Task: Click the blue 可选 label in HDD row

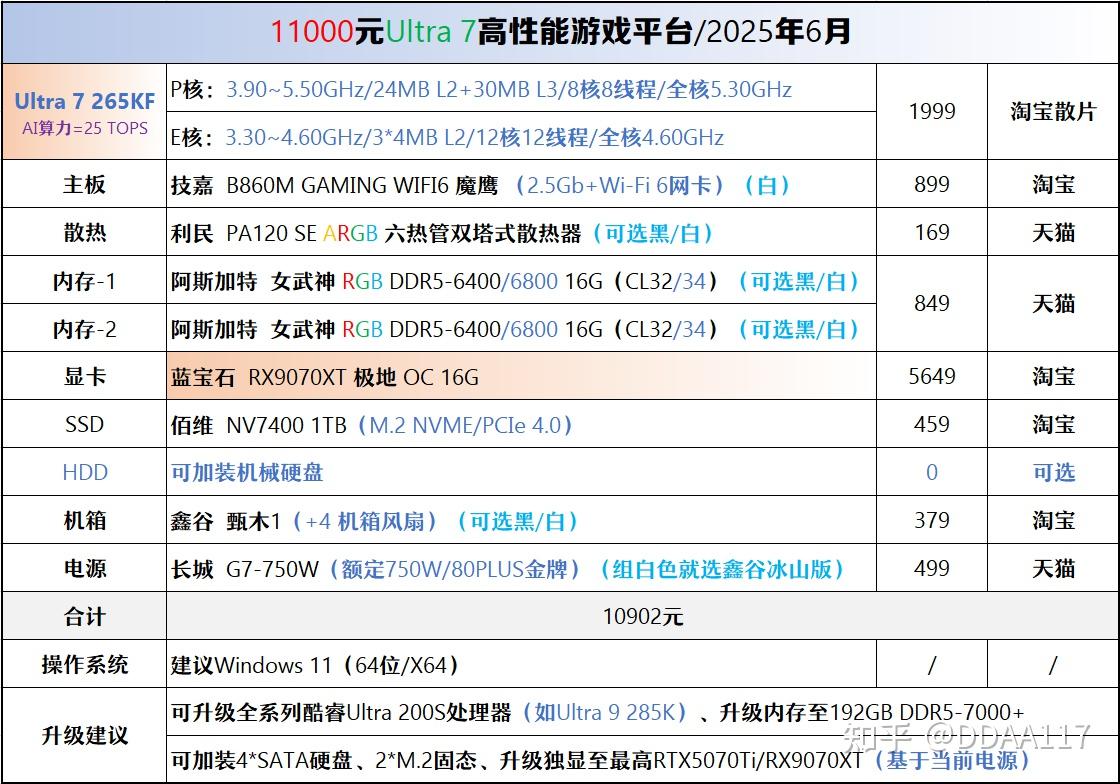Action: coord(1054,472)
